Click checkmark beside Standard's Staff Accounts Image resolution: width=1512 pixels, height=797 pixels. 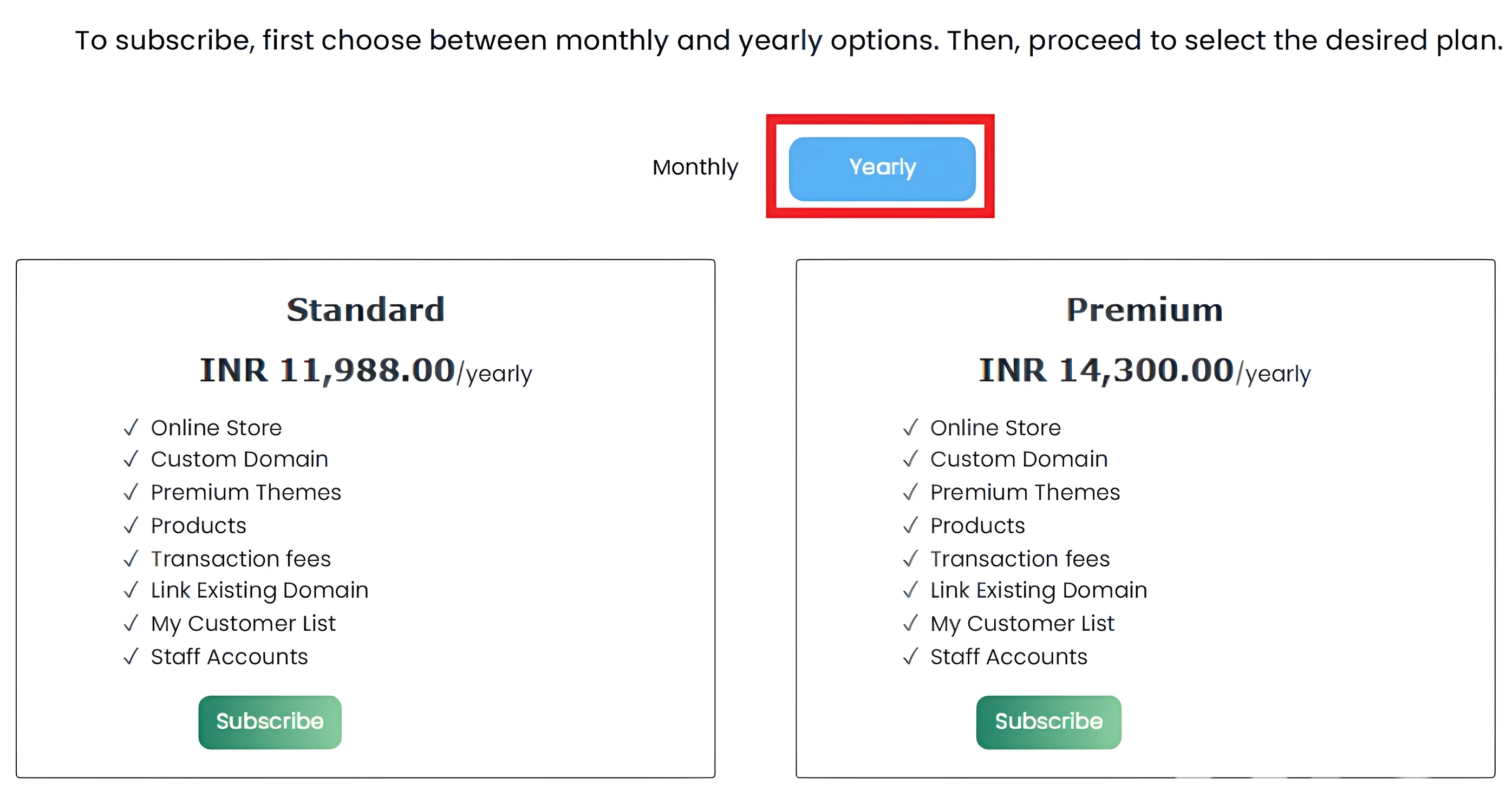(131, 656)
